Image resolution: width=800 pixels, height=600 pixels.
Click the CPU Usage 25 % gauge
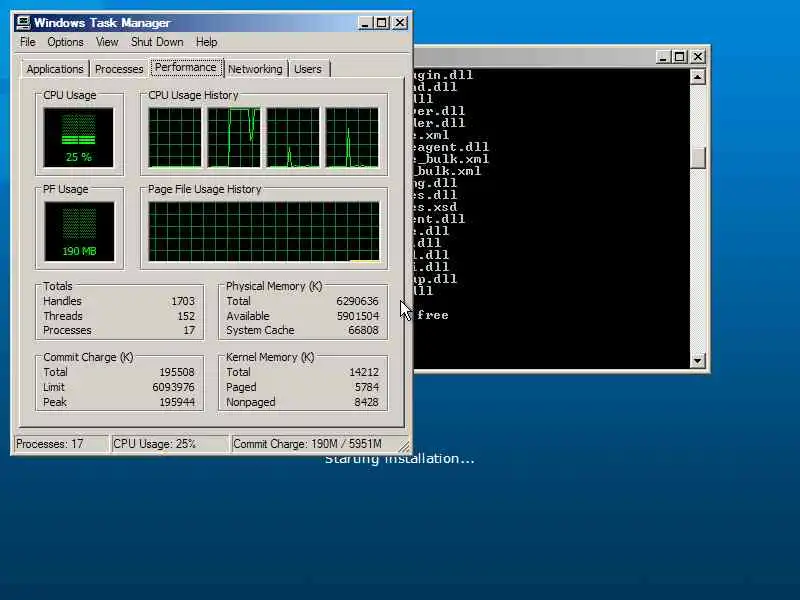click(79, 137)
